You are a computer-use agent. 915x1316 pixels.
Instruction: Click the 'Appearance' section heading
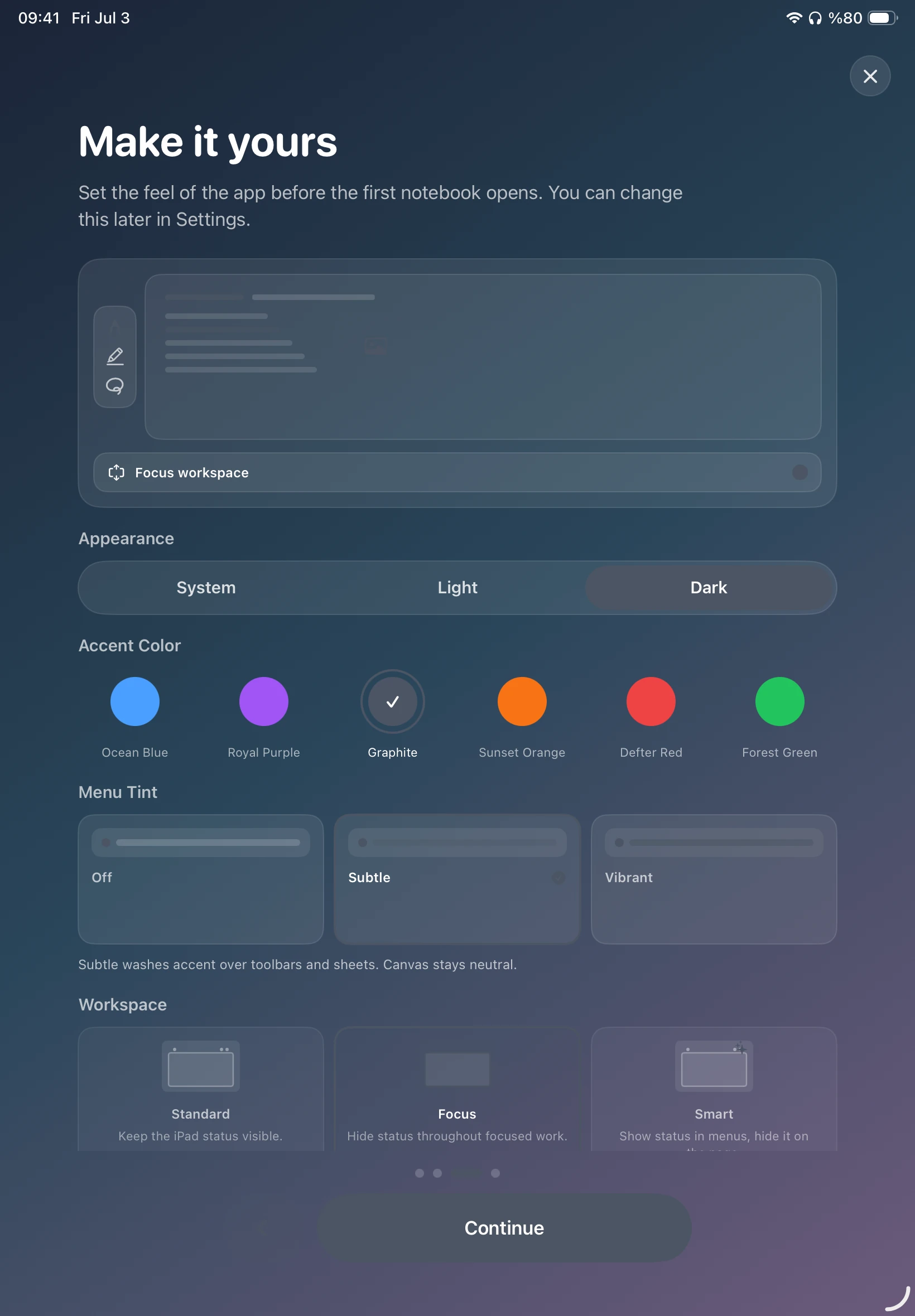point(126,539)
